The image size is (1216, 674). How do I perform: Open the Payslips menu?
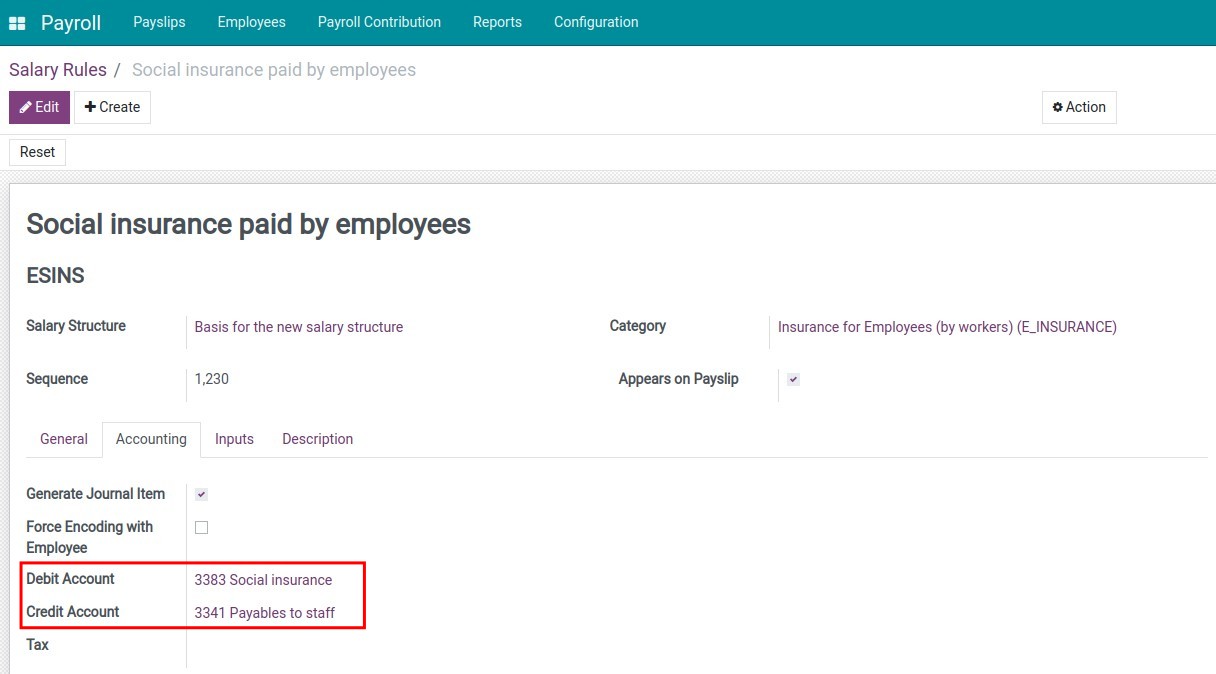pos(159,21)
